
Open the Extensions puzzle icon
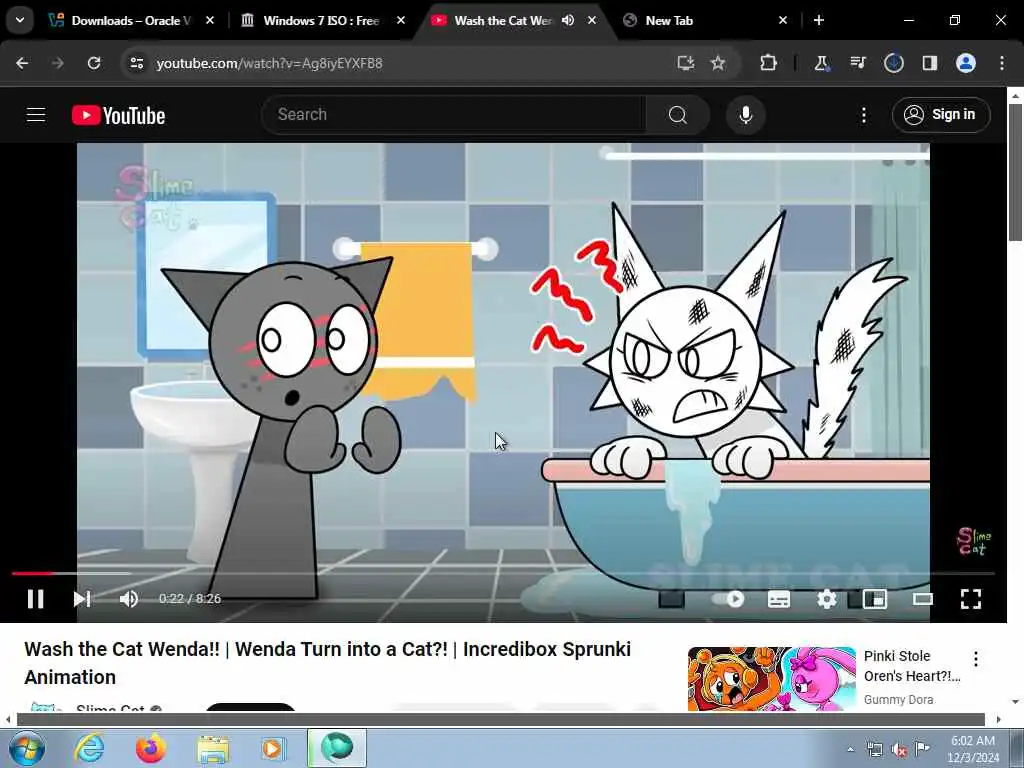(769, 63)
